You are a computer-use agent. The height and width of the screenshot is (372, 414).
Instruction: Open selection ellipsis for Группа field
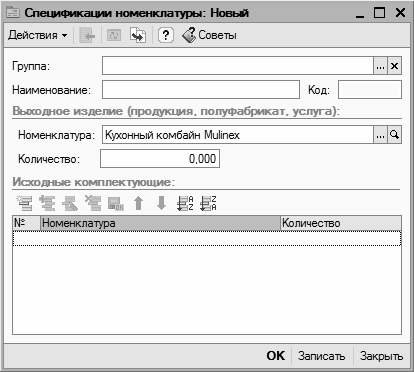[x=380, y=66]
